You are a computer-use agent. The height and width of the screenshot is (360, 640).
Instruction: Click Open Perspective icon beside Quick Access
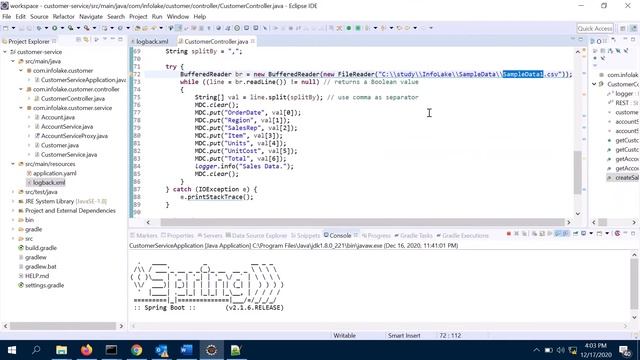(x=622, y=28)
